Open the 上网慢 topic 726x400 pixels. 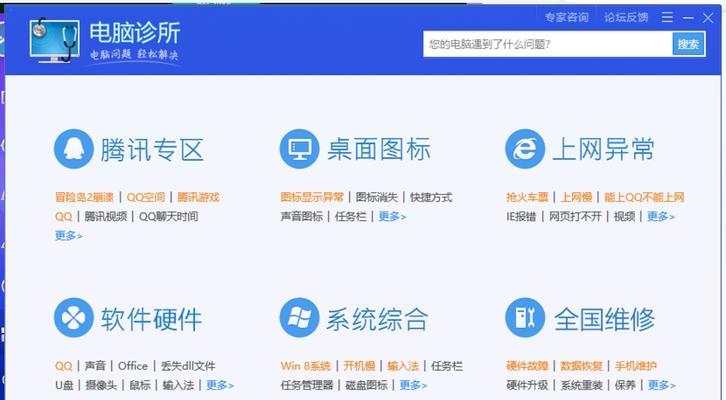click(576, 197)
